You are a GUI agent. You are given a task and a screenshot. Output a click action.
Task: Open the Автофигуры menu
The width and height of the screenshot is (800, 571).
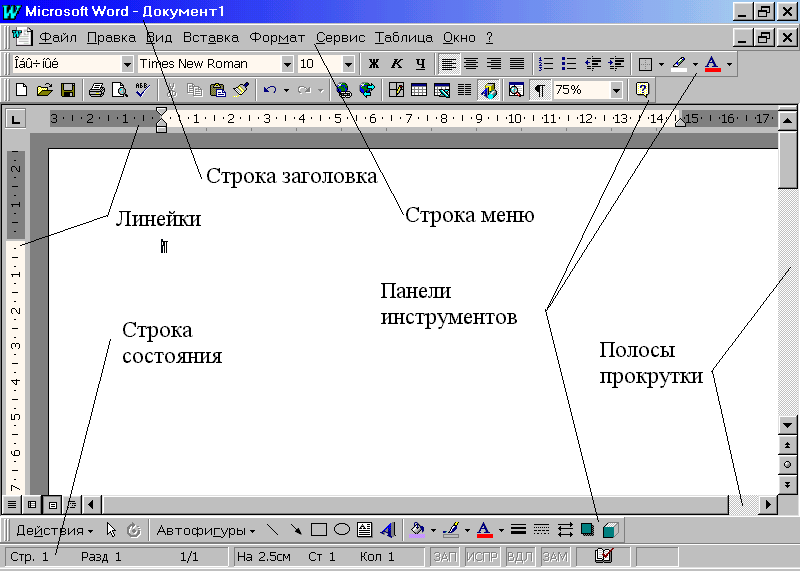[206, 531]
